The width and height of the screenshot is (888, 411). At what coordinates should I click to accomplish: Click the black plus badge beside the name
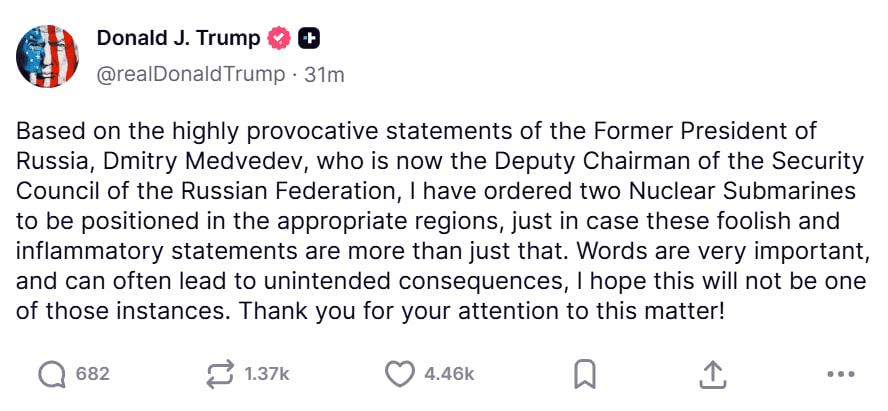[310, 39]
